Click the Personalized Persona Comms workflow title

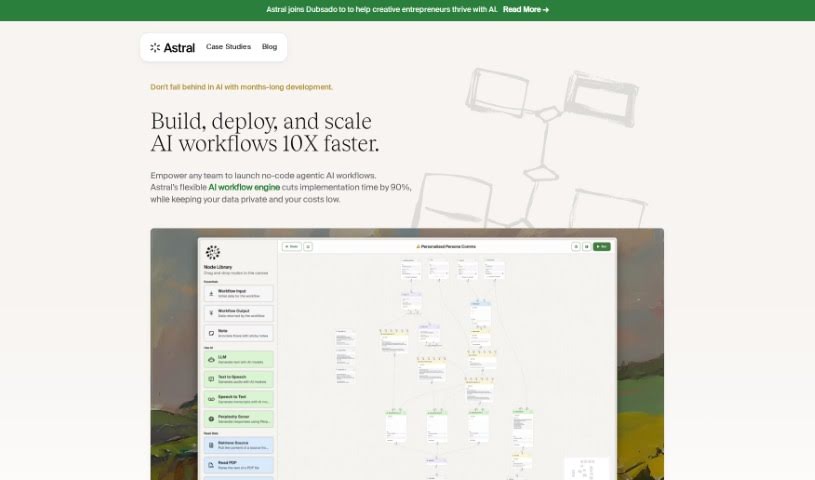coord(446,247)
